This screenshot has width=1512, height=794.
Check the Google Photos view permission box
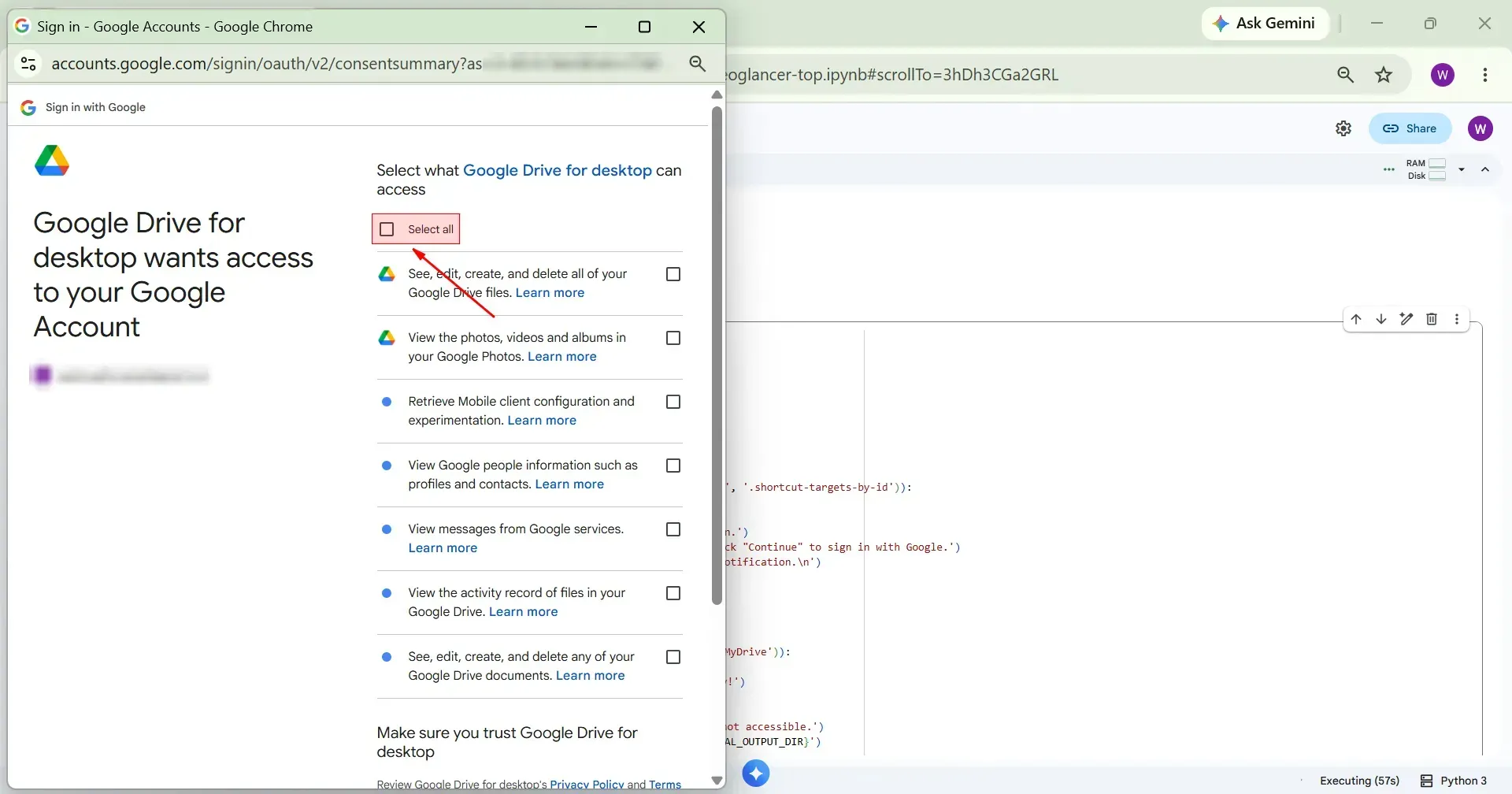pyautogui.click(x=673, y=338)
